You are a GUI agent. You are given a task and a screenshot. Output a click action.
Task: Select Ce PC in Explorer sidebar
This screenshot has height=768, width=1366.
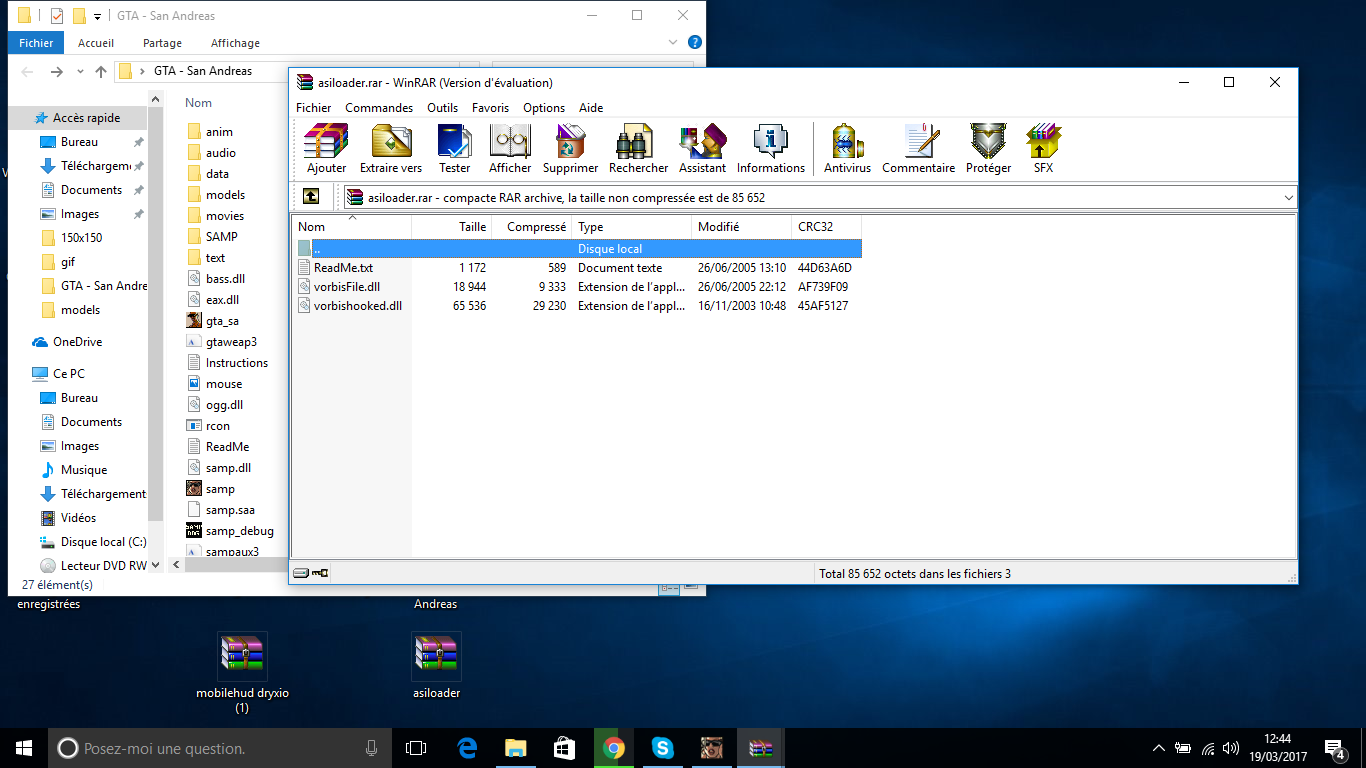click(x=68, y=374)
